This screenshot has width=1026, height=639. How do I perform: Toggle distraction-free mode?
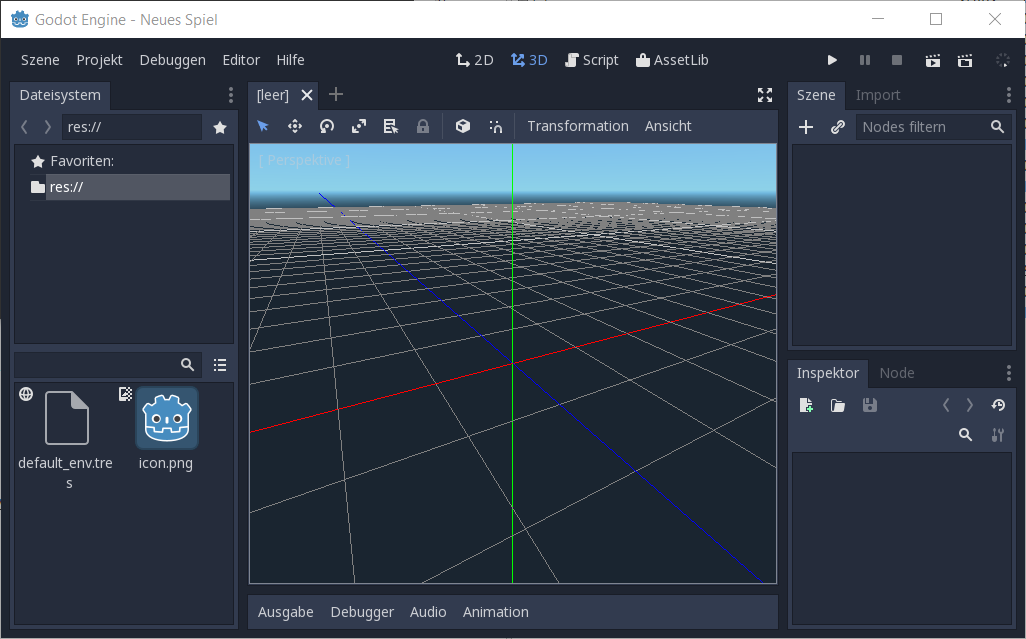(765, 95)
